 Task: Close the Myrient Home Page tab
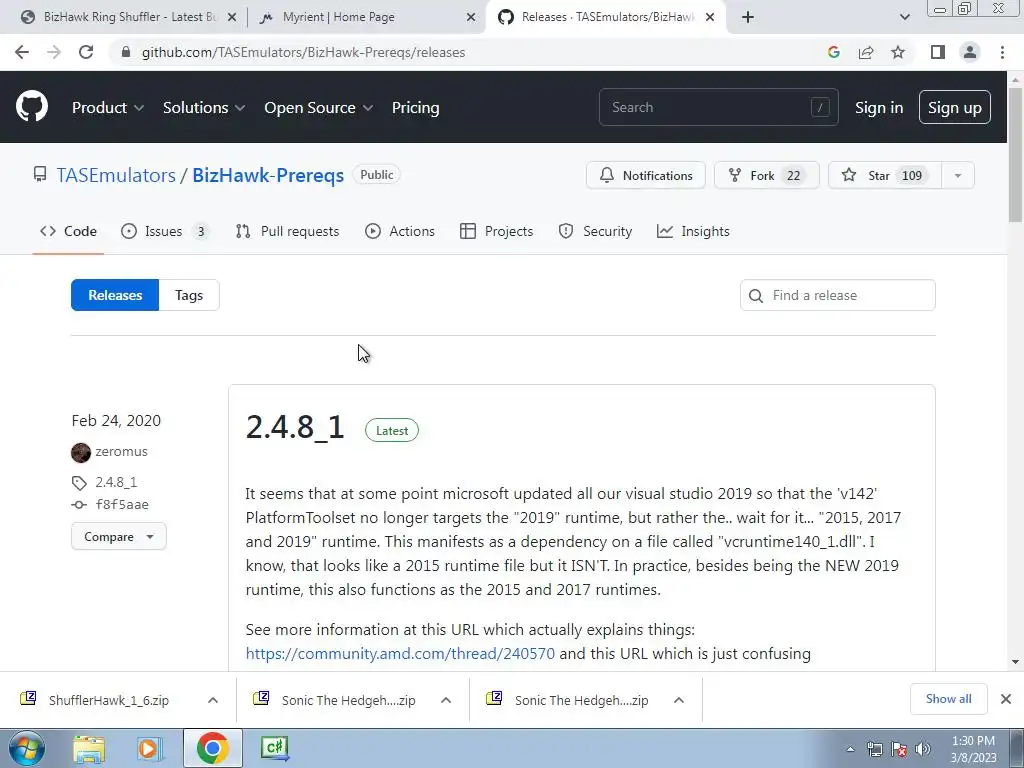tap(471, 17)
